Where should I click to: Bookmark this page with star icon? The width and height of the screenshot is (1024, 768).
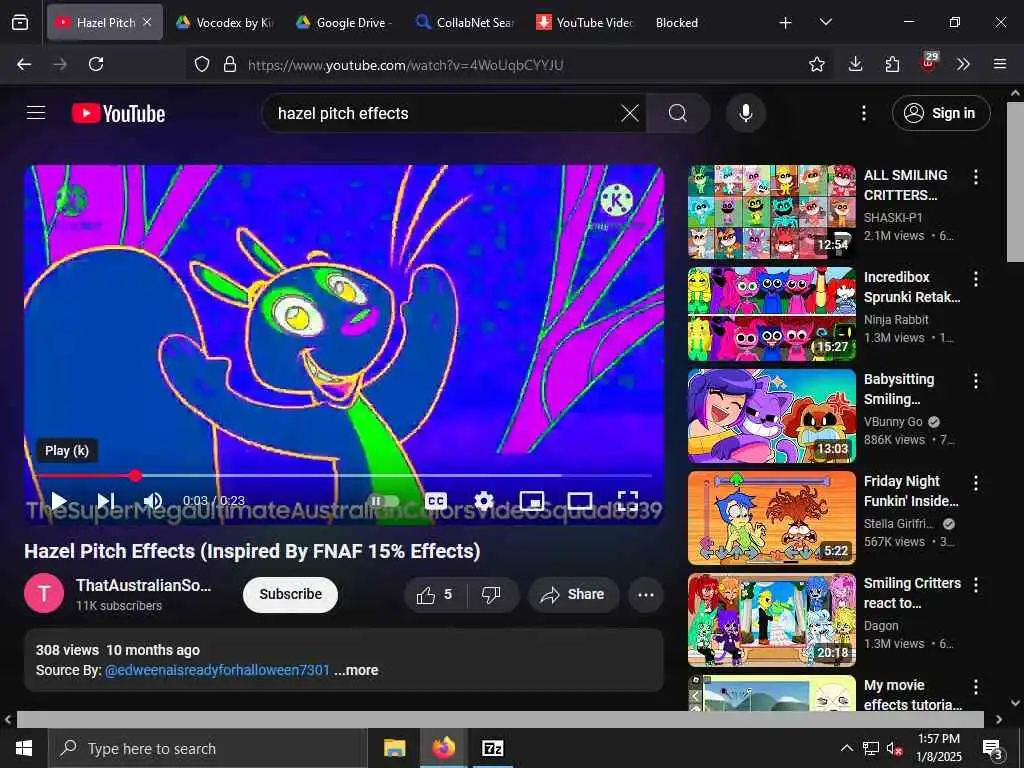[x=816, y=64]
